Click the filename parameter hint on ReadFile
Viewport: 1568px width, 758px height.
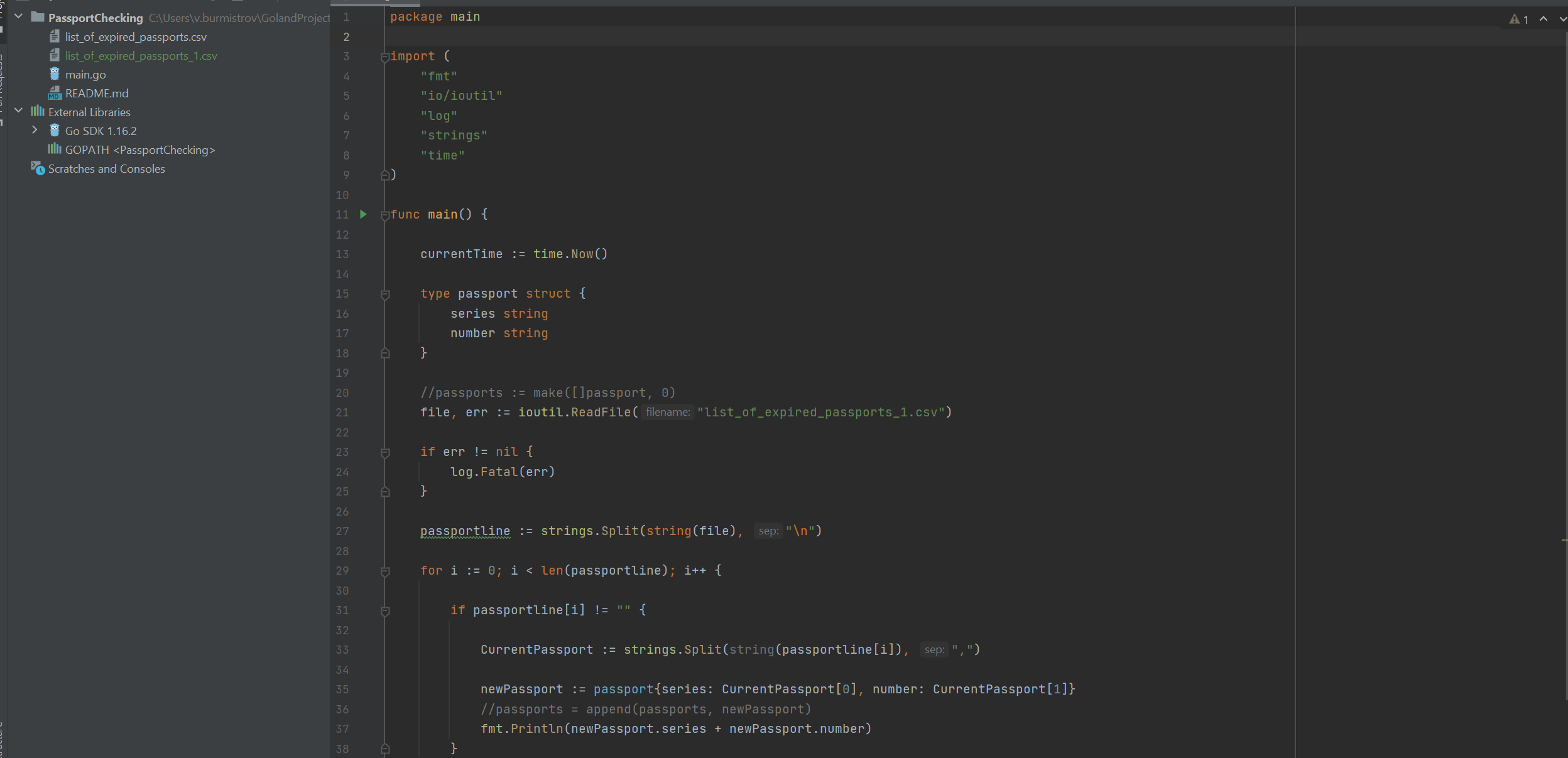667,413
